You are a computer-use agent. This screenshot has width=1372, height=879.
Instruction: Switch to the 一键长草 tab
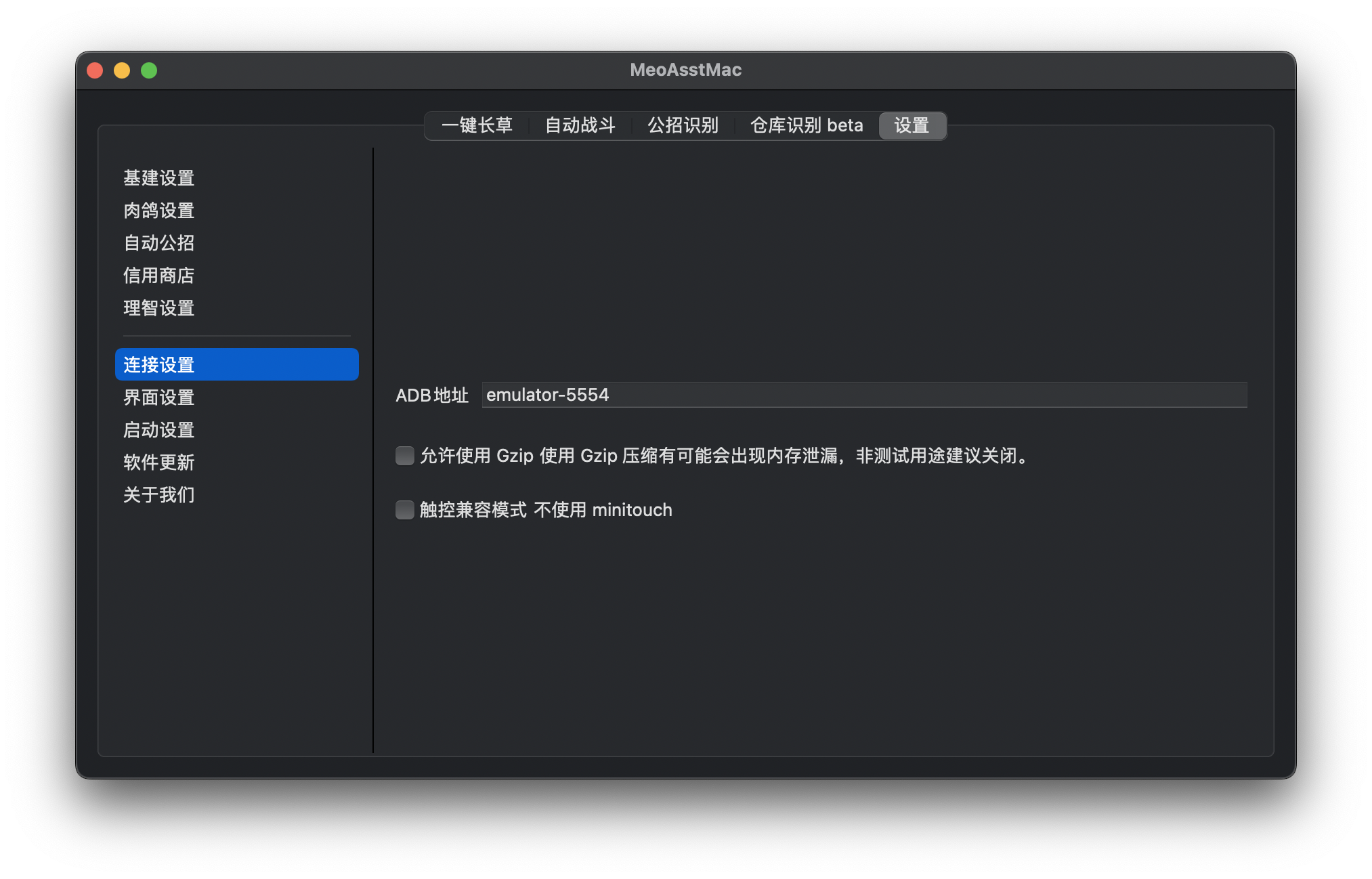pyautogui.click(x=477, y=125)
